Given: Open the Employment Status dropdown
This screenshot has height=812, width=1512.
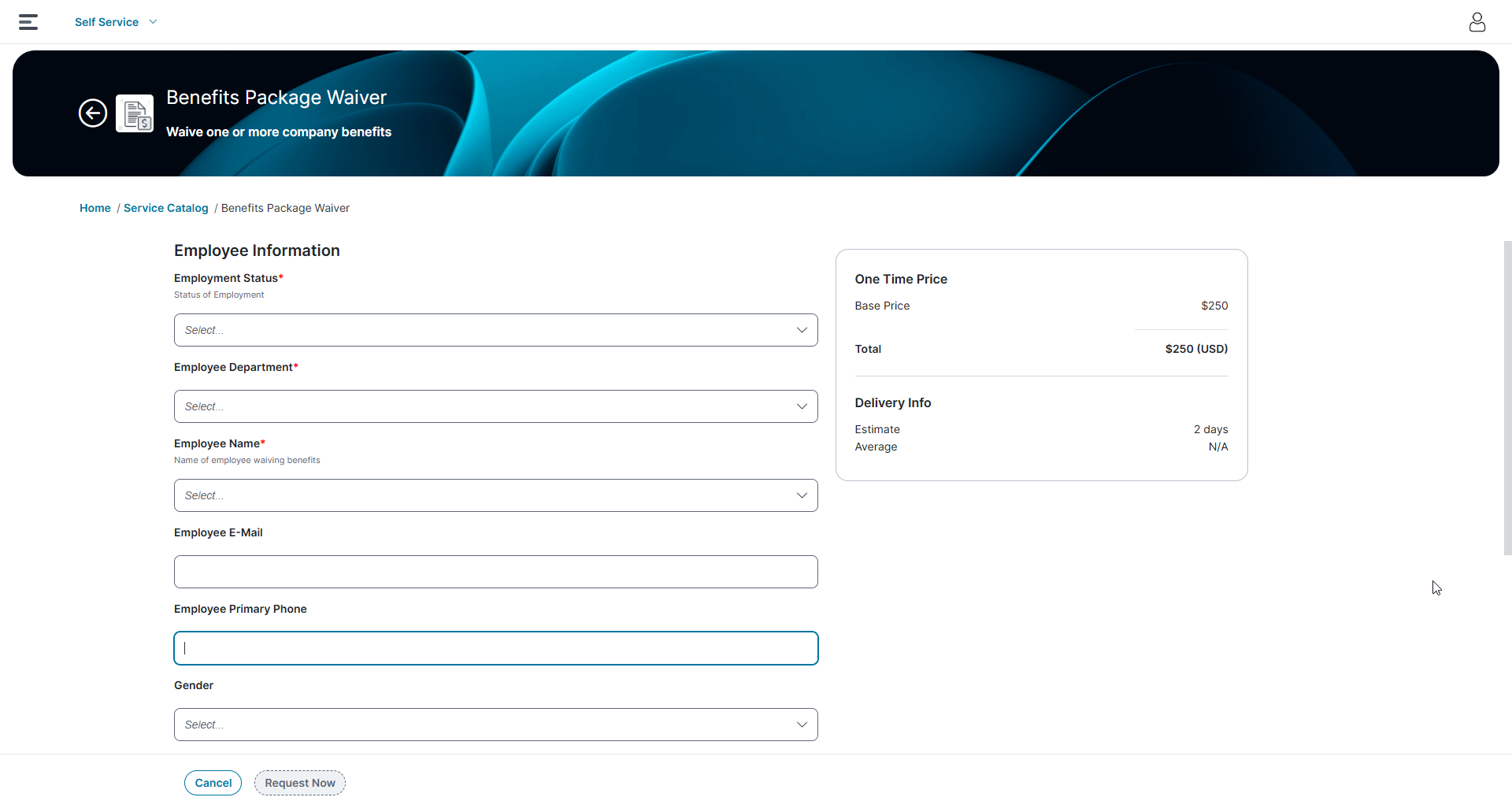Looking at the screenshot, I should 496,330.
